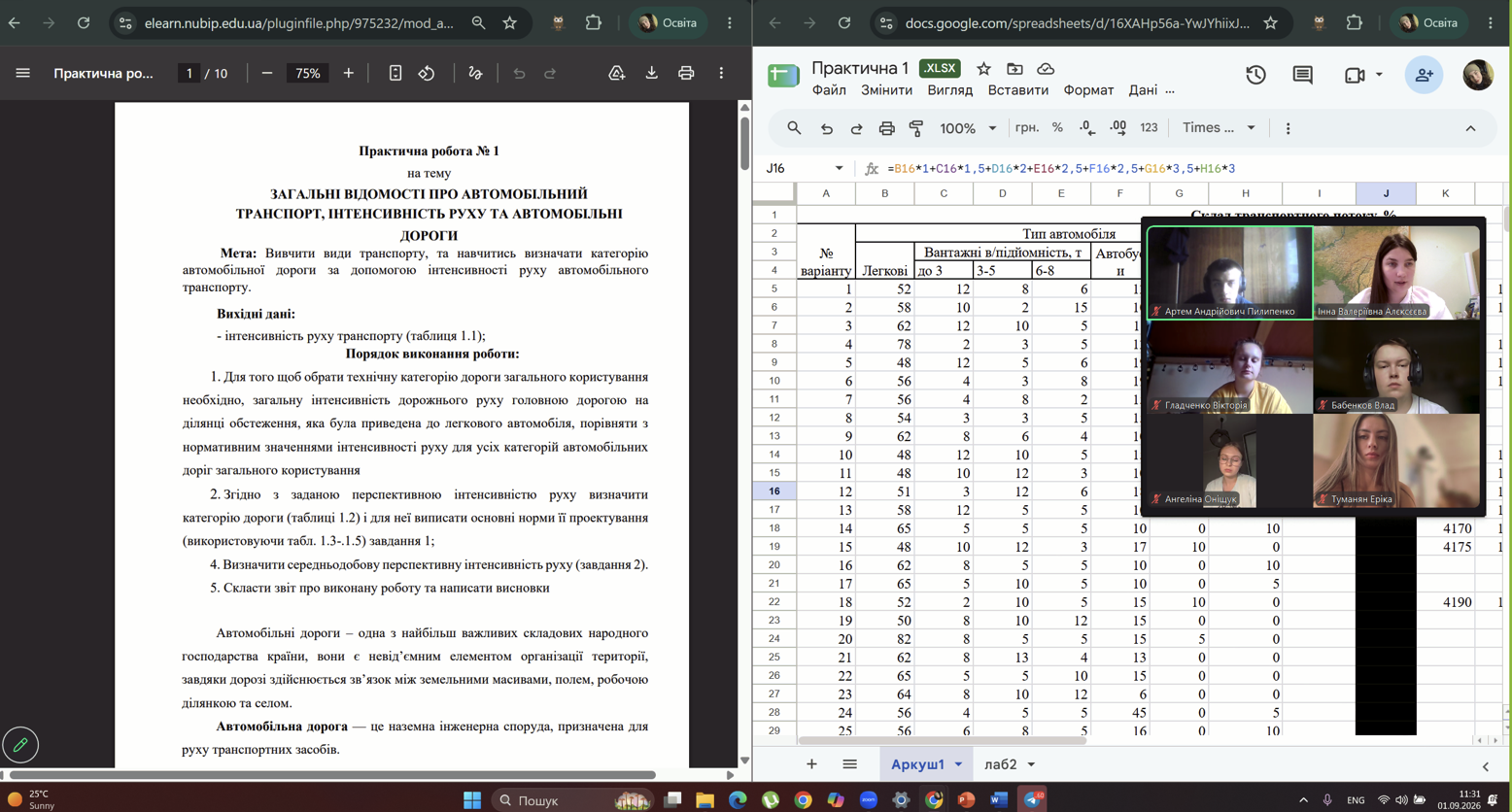Rotate the PDF page counterclockwise
This screenshot has height=812, width=1512.
[427, 74]
